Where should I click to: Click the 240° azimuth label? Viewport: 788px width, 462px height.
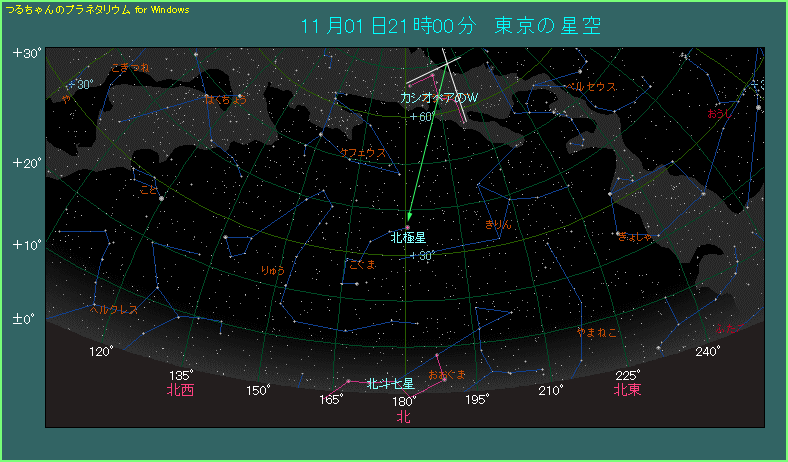pos(708,351)
